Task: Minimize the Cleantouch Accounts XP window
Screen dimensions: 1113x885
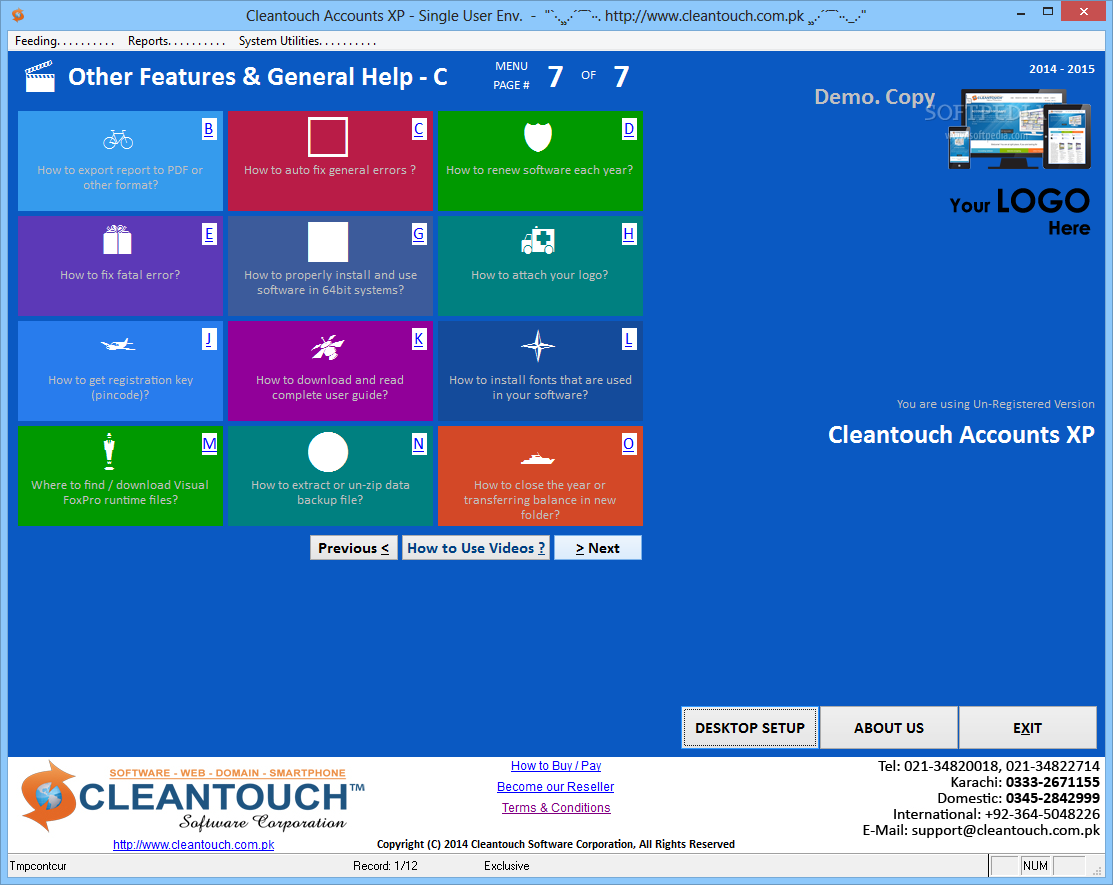Action: (x=1021, y=11)
